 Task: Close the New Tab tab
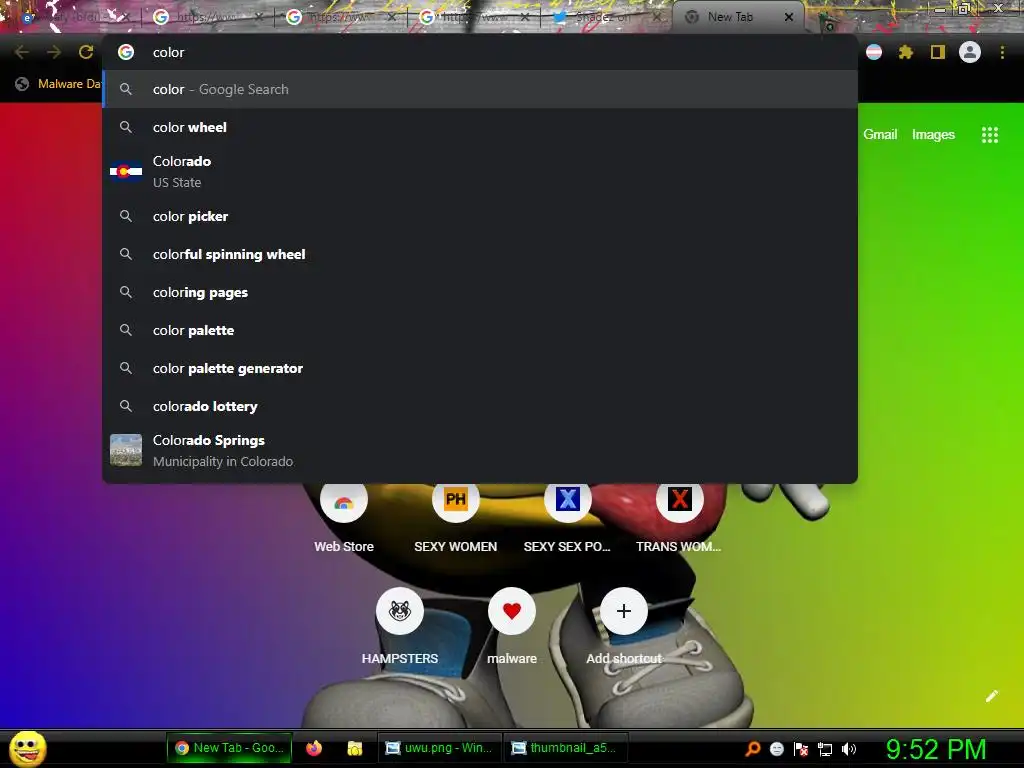coord(789,17)
